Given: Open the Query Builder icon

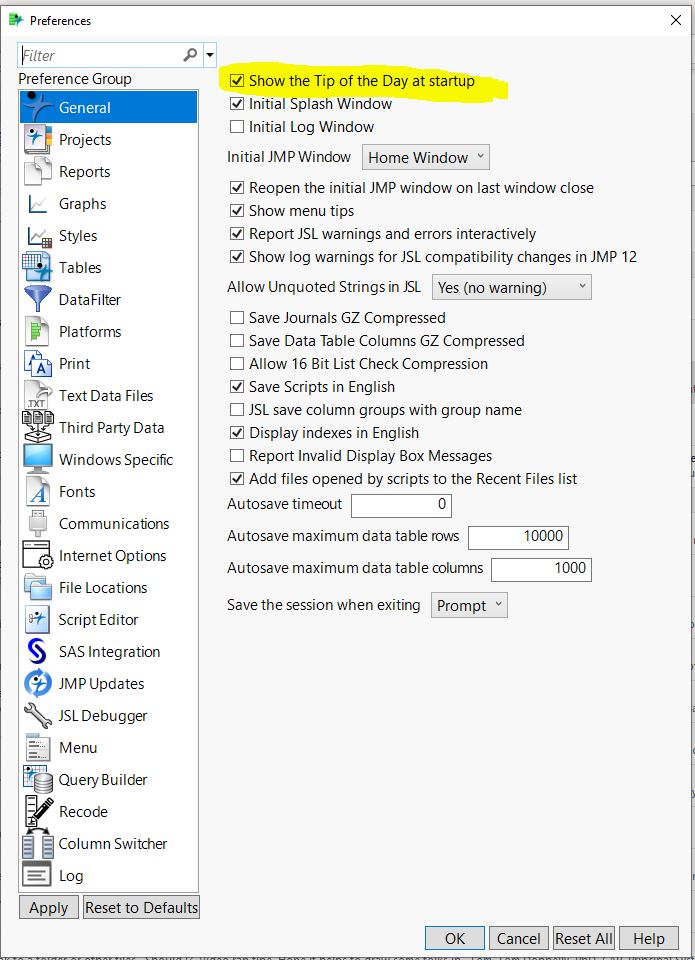Looking at the screenshot, I should pos(38,779).
